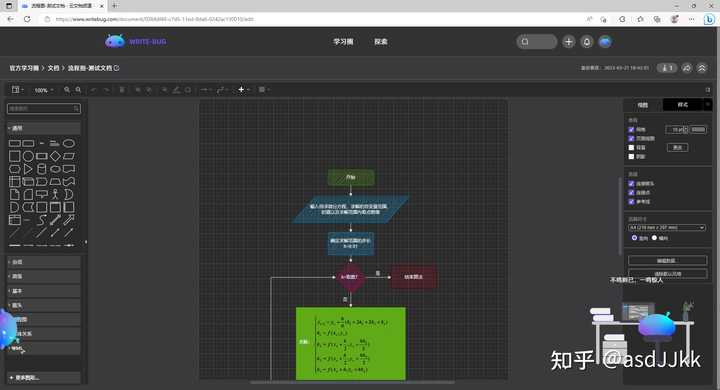720x390 pixels.
Task: Select the parallelogram shape in the General palette
Action: 69,156
